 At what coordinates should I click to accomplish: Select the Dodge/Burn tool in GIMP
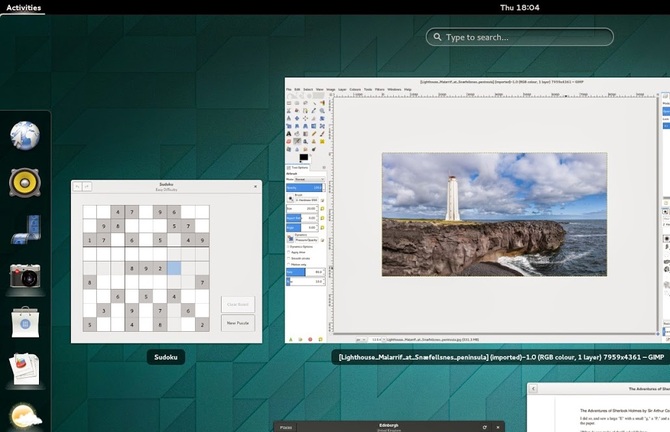[x=314, y=149]
